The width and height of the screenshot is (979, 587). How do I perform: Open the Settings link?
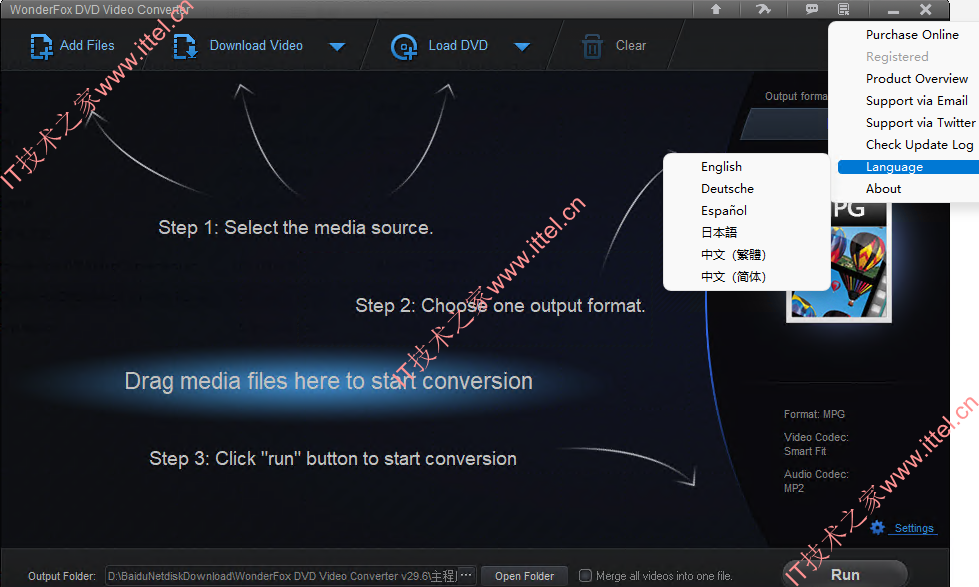tap(914, 528)
